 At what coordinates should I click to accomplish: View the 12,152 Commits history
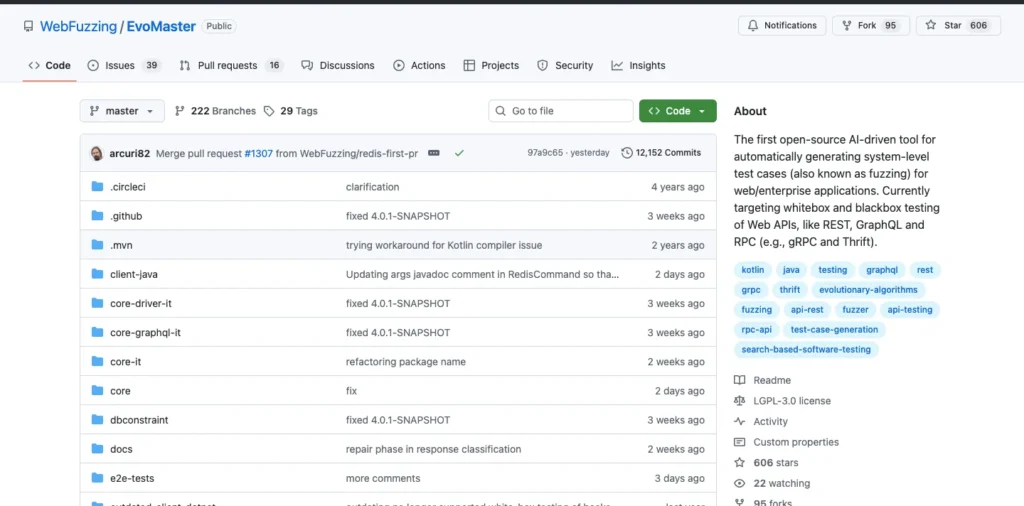662,153
